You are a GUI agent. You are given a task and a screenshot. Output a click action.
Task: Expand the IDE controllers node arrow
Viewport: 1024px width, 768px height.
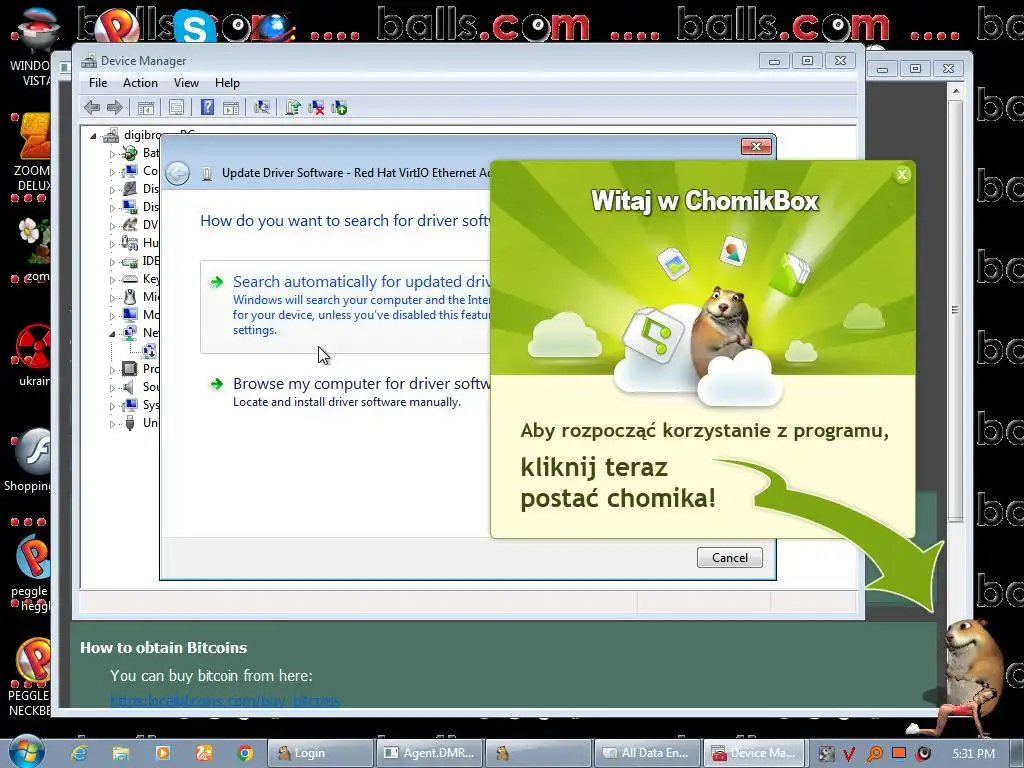tap(112, 262)
